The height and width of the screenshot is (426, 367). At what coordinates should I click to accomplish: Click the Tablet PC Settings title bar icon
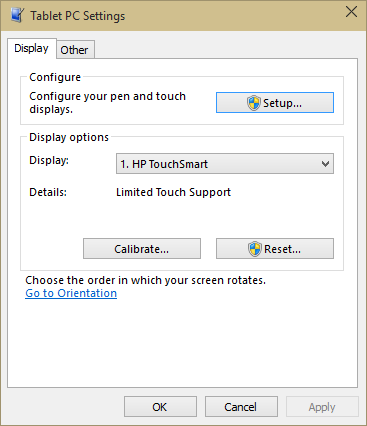pyautogui.click(x=17, y=15)
